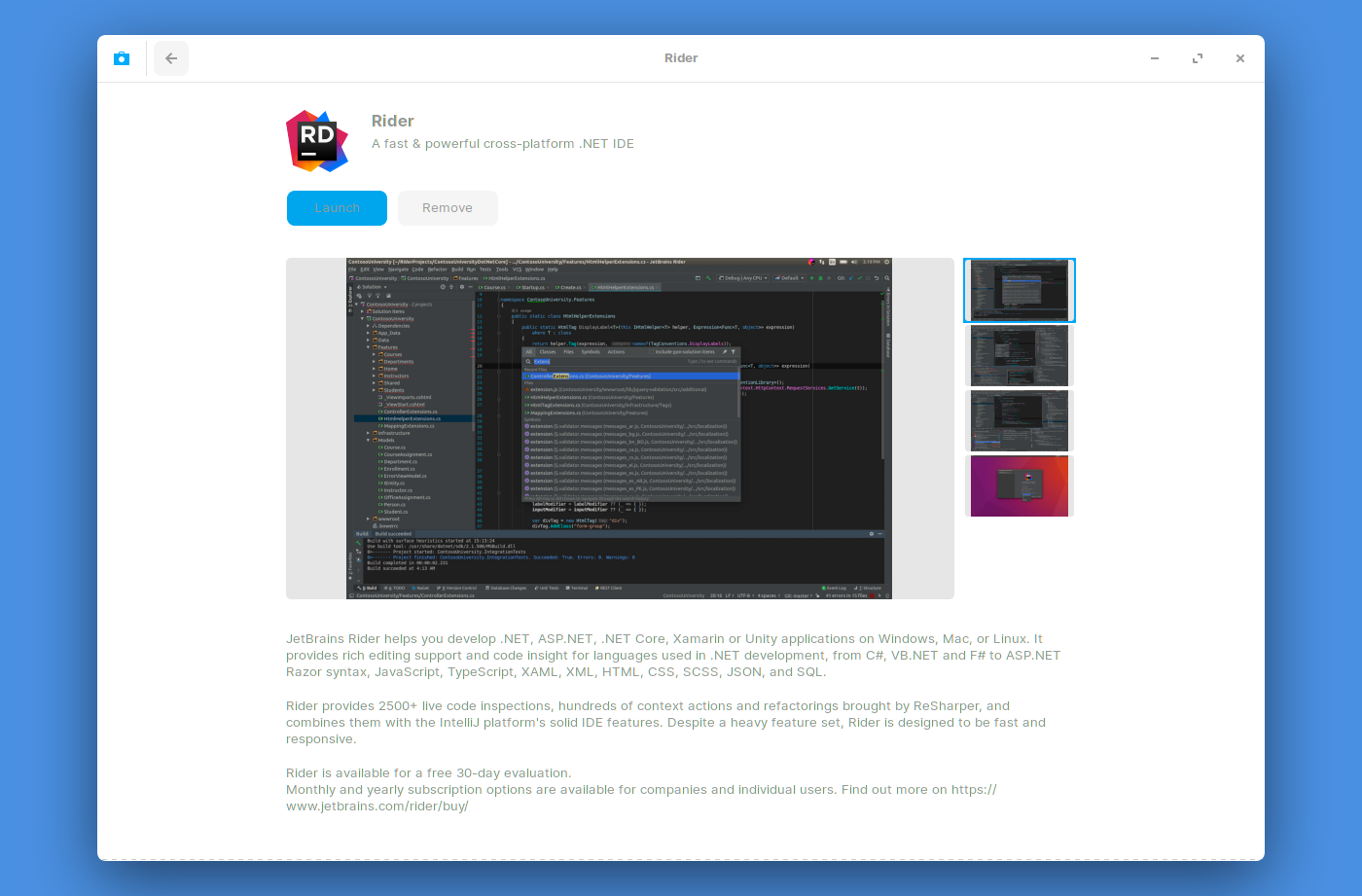This screenshot has height=896, width=1362.
Task: Launch the Rider application
Action: tap(337, 208)
